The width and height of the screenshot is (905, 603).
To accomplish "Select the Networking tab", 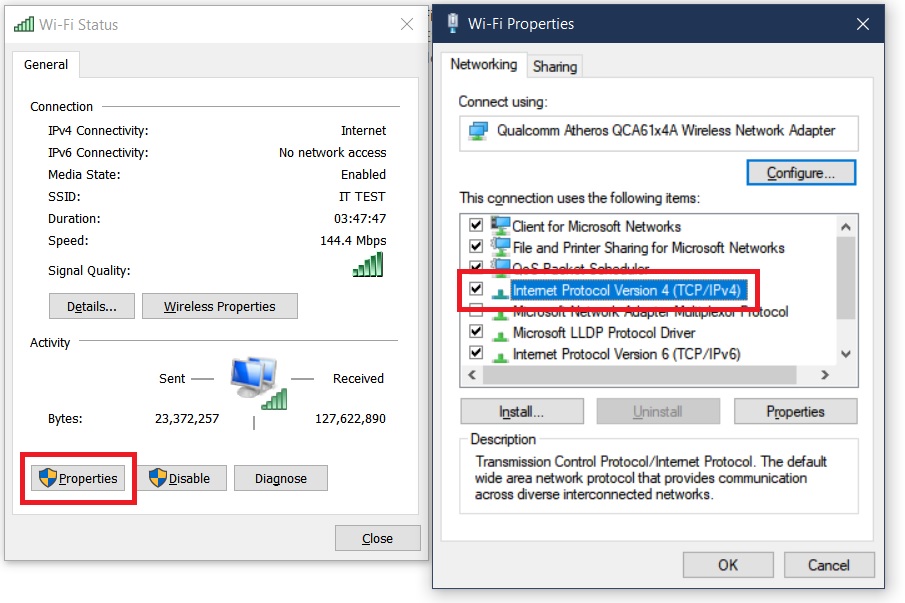I will [x=483, y=65].
